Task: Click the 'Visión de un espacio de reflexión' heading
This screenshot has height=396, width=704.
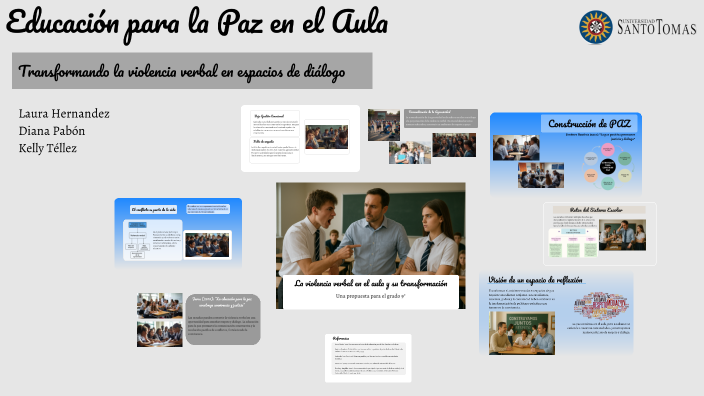Action: pos(535,280)
